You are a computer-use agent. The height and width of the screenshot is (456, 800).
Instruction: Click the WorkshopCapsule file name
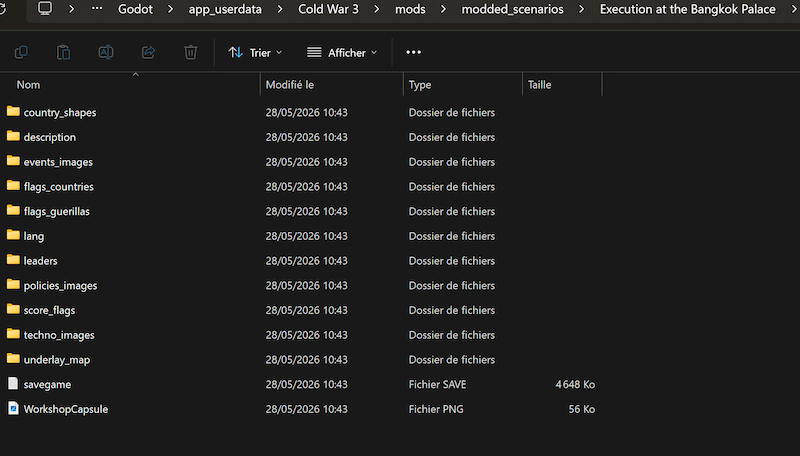[66, 409]
